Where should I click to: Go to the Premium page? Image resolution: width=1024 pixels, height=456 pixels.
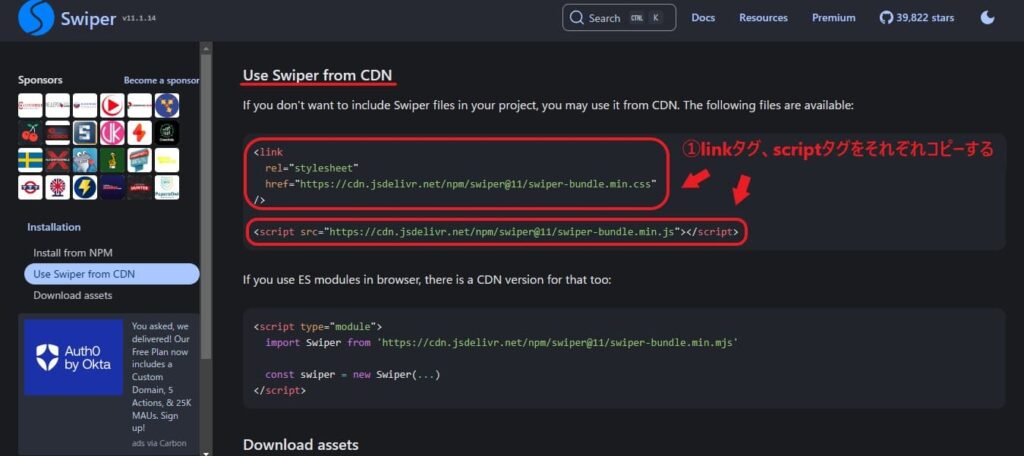tap(833, 18)
